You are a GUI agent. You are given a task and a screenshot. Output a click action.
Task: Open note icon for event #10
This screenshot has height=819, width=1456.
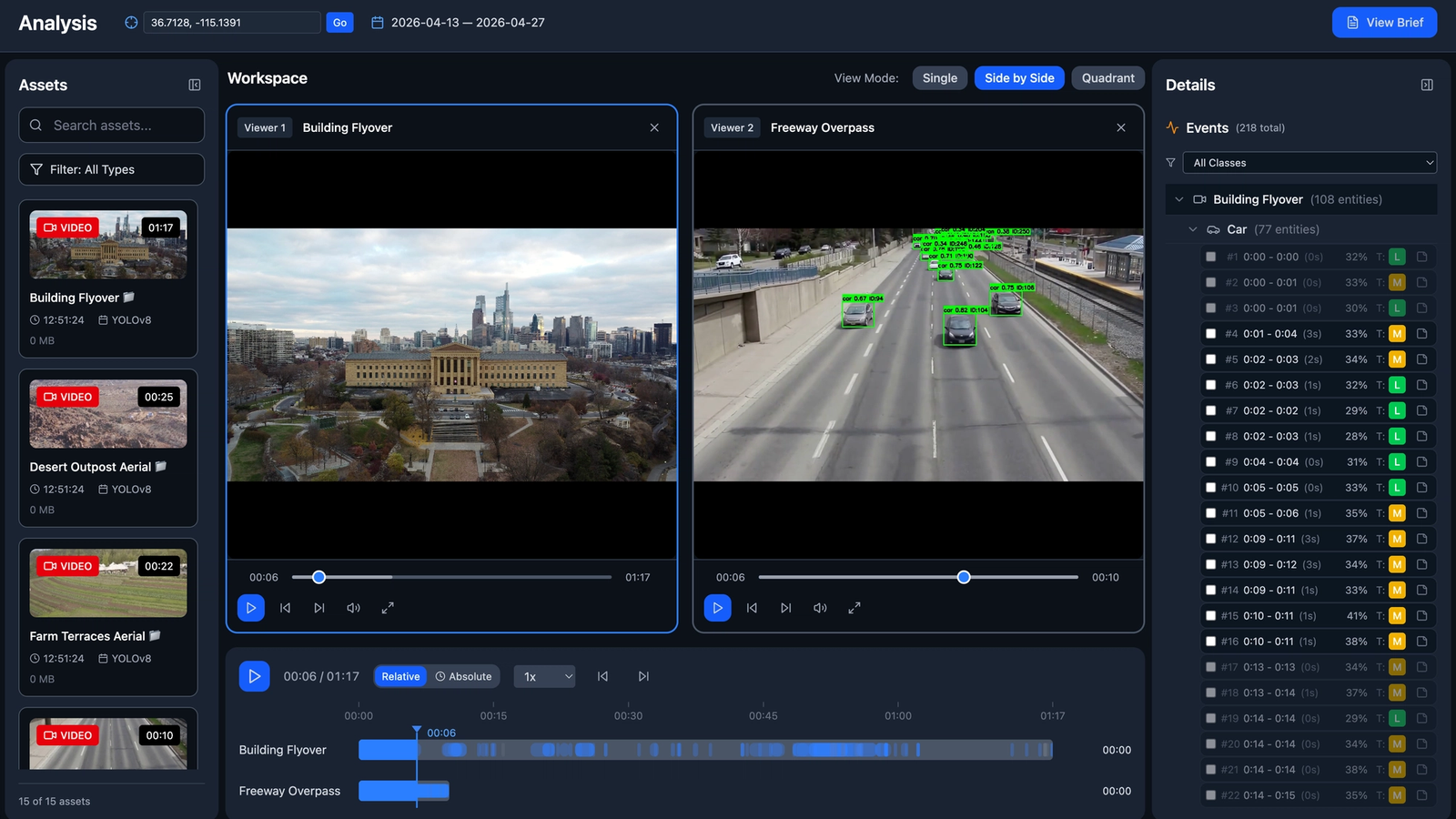[1421, 488]
